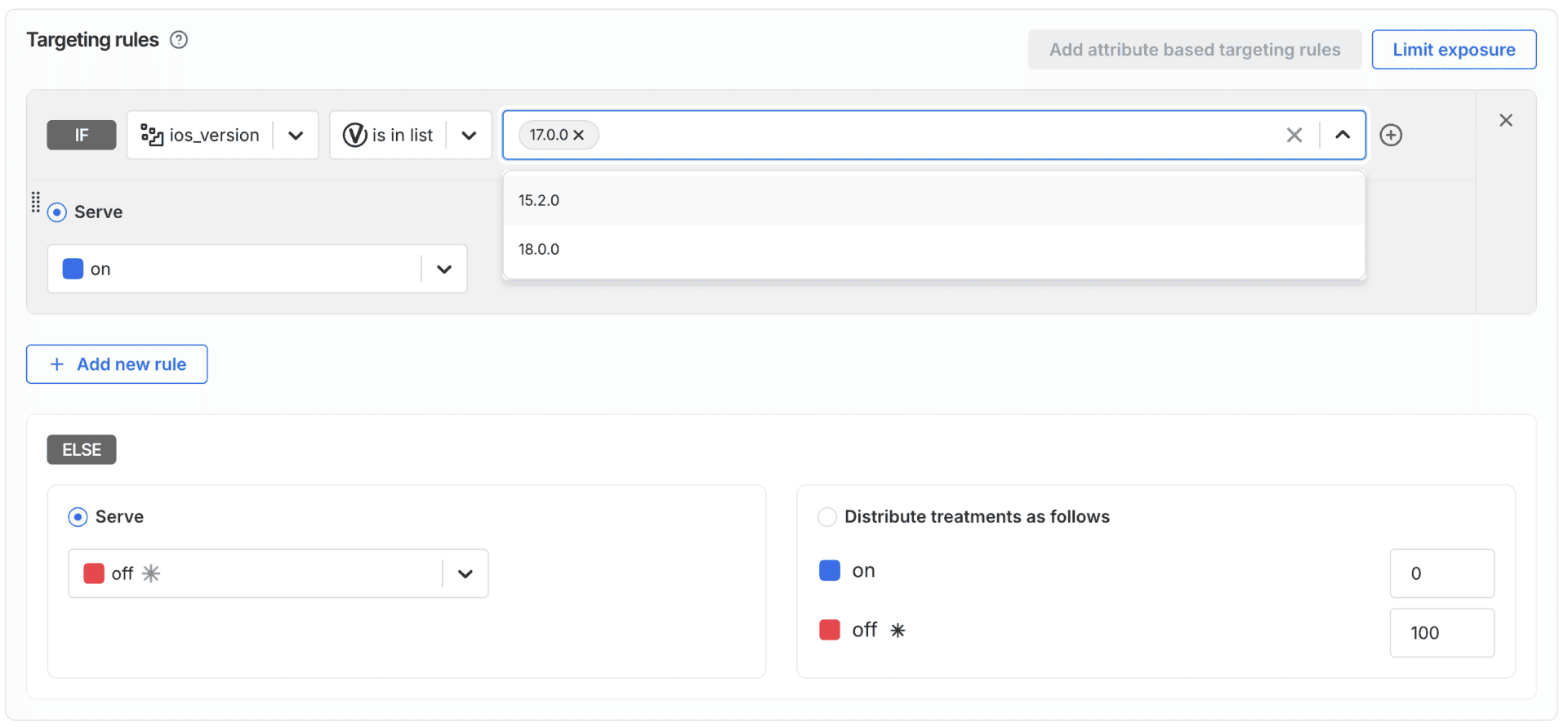Grab the rule drag handle dots
The height and width of the screenshot is (727, 1568).
point(35,202)
